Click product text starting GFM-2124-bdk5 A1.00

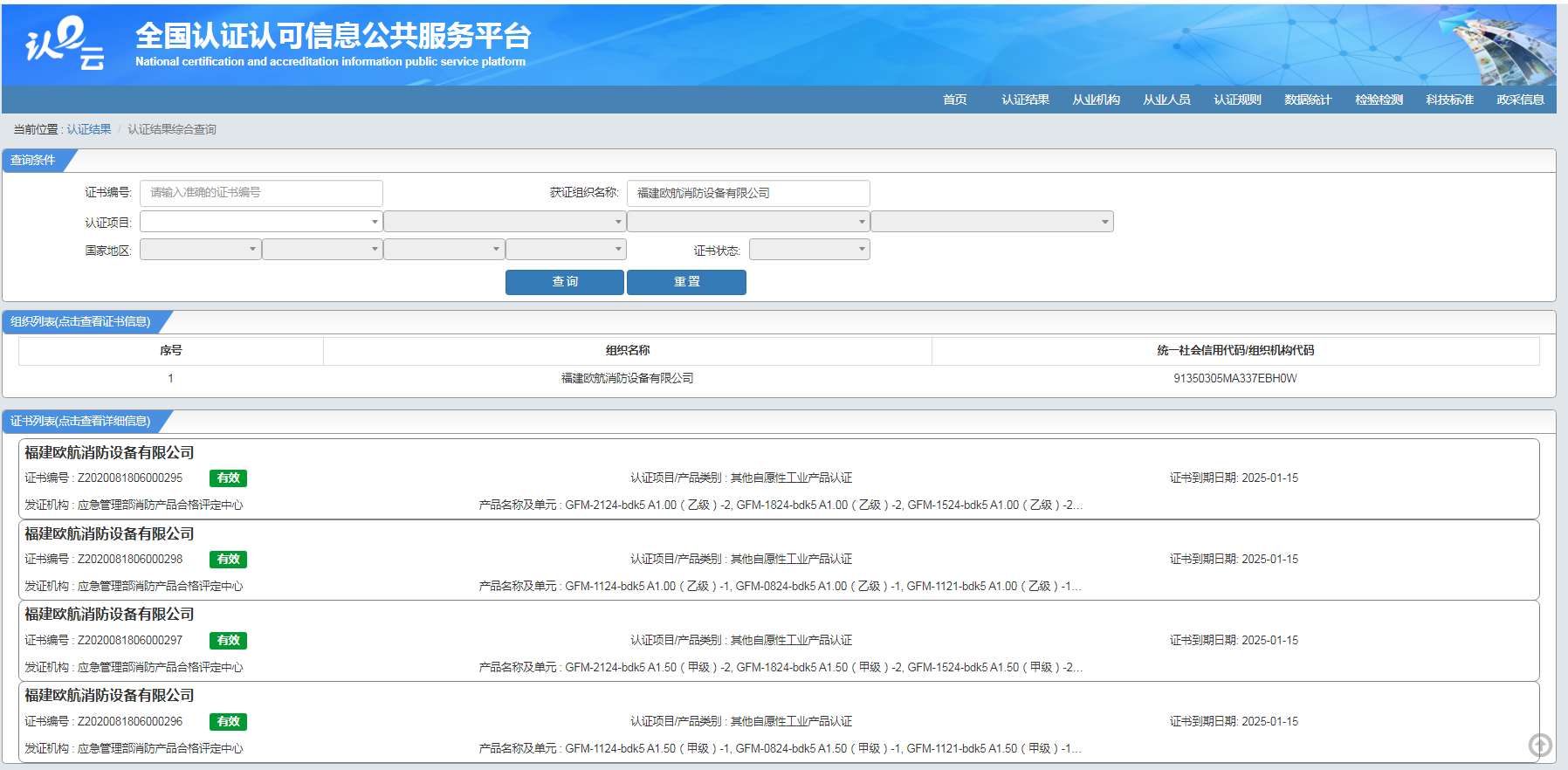(781, 505)
